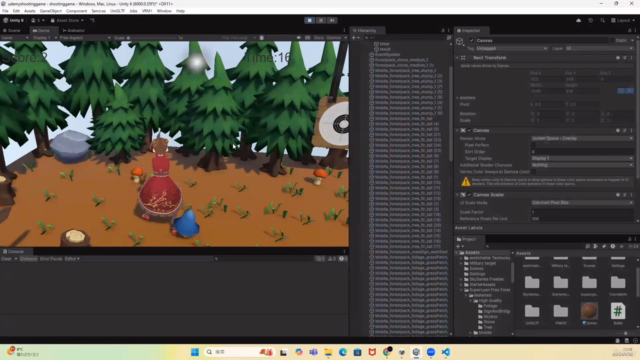The width and height of the screenshot is (640, 360).
Task: Toggle the Canvas object active checkbox
Action: pos(471,40)
